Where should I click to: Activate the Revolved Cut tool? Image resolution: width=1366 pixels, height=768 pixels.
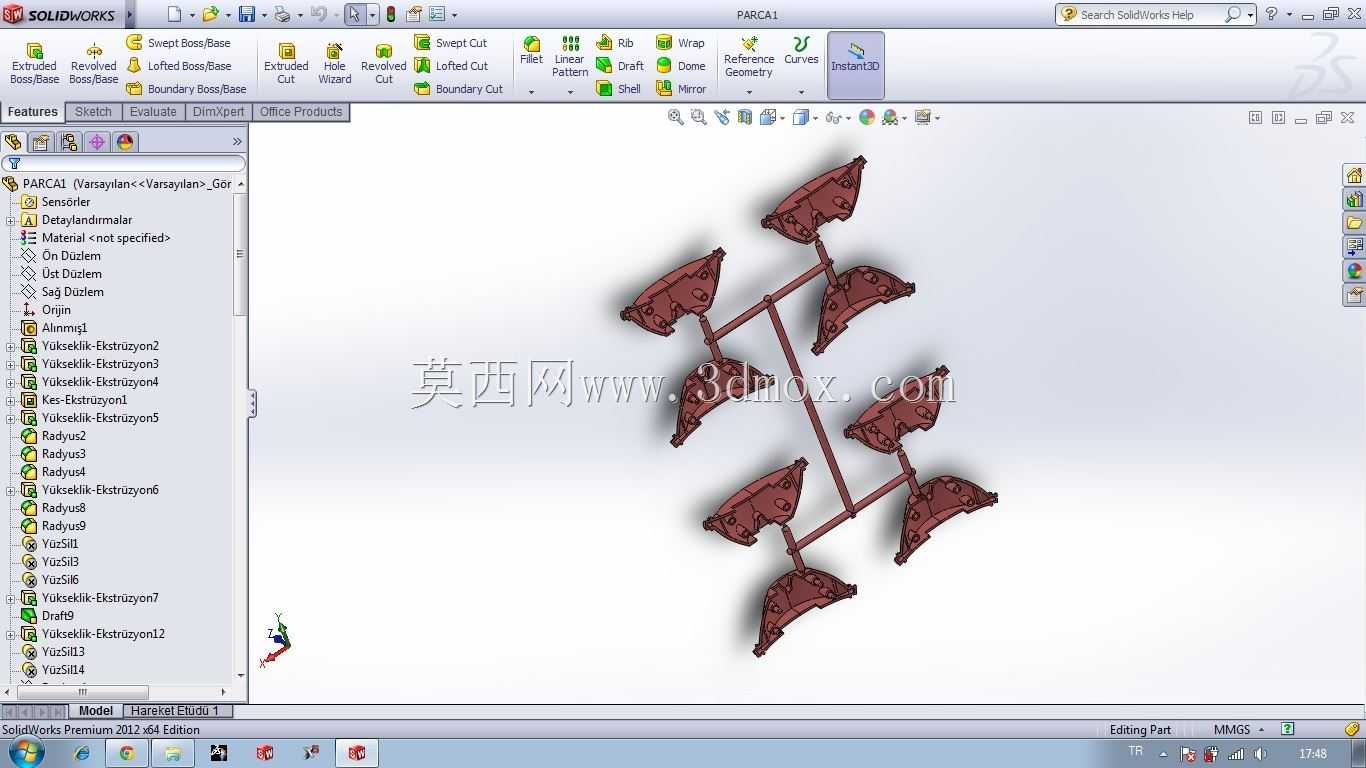pyautogui.click(x=384, y=64)
